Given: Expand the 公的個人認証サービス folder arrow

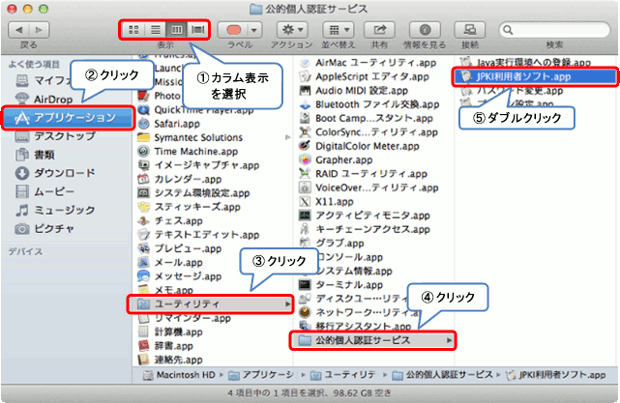Looking at the screenshot, I should 449,341.
